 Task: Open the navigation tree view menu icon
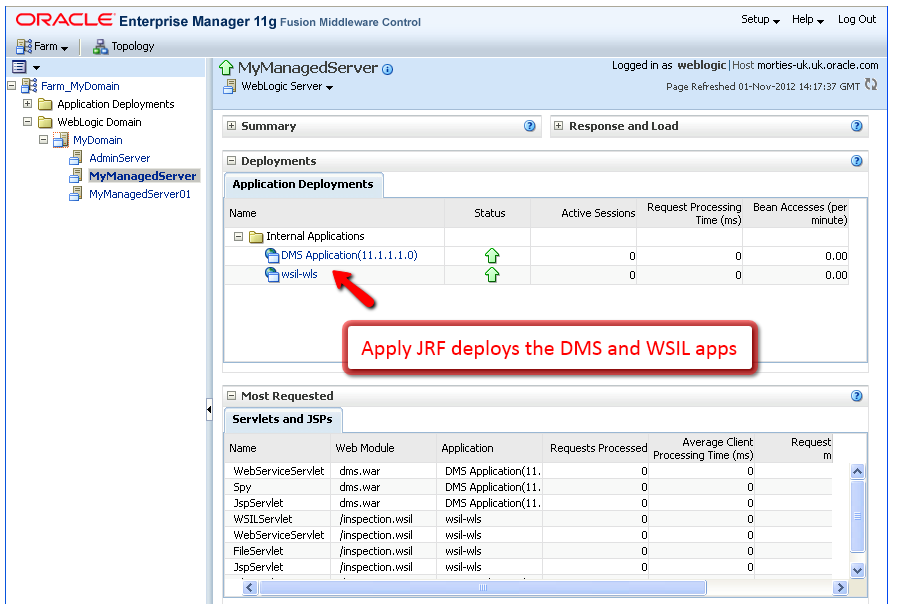[x=25, y=67]
